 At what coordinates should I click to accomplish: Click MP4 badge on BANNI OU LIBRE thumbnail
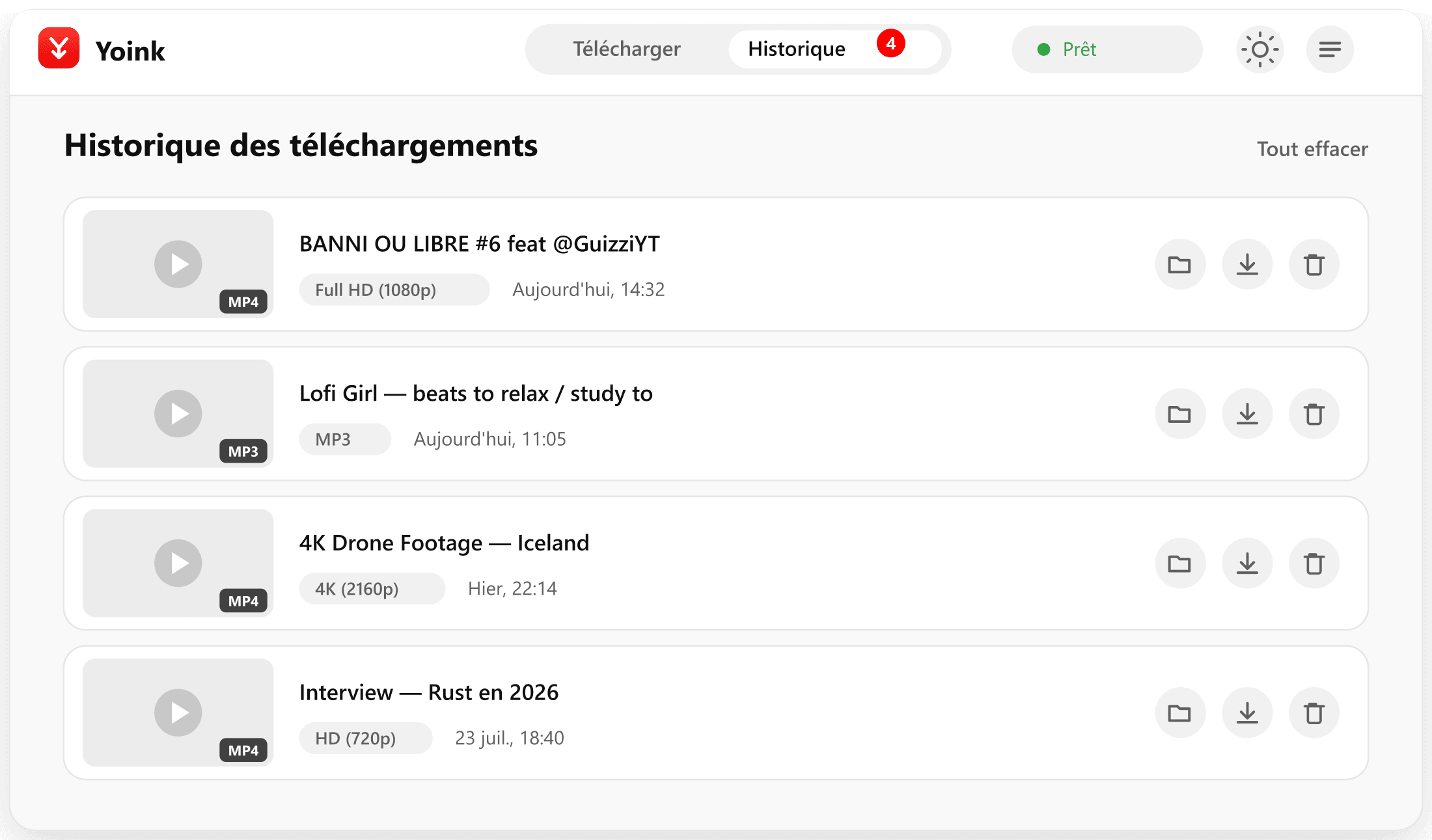tap(243, 302)
